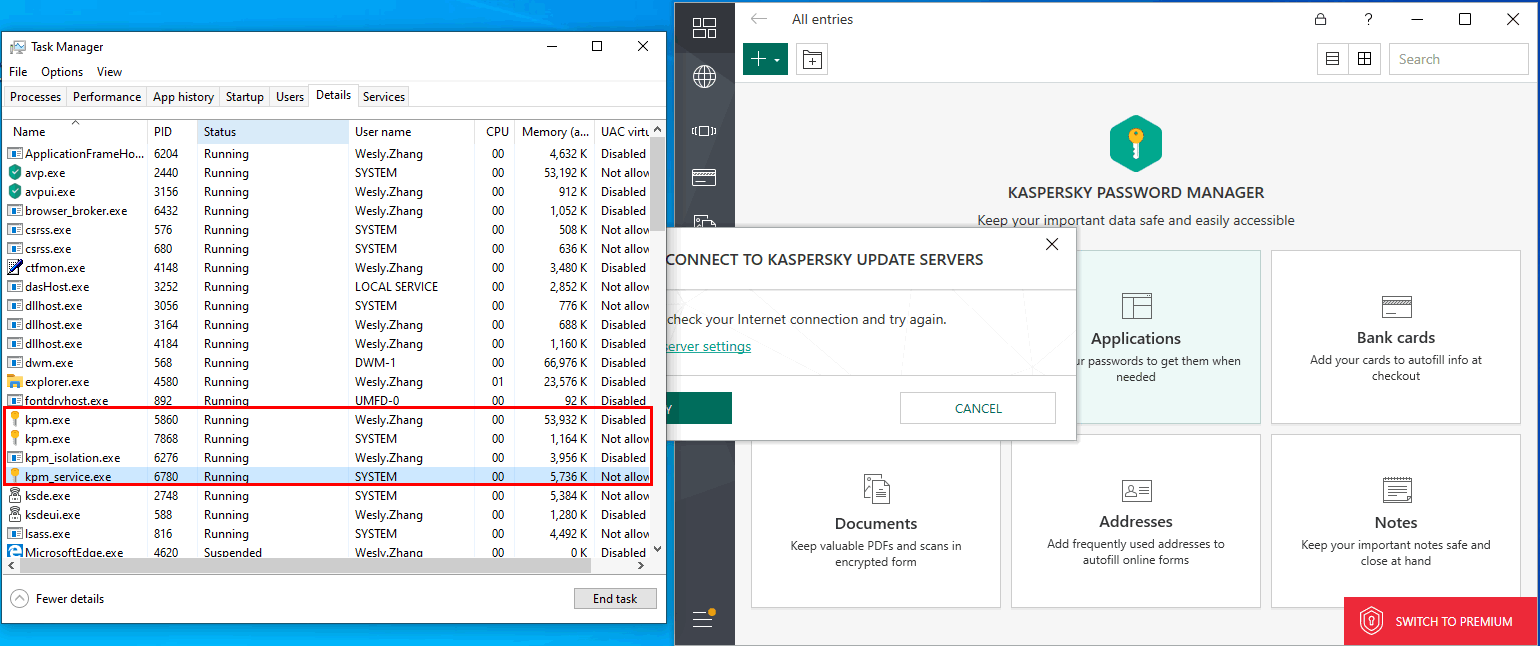Open the Bank cards card
The width and height of the screenshot is (1540, 646).
click(x=1395, y=337)
